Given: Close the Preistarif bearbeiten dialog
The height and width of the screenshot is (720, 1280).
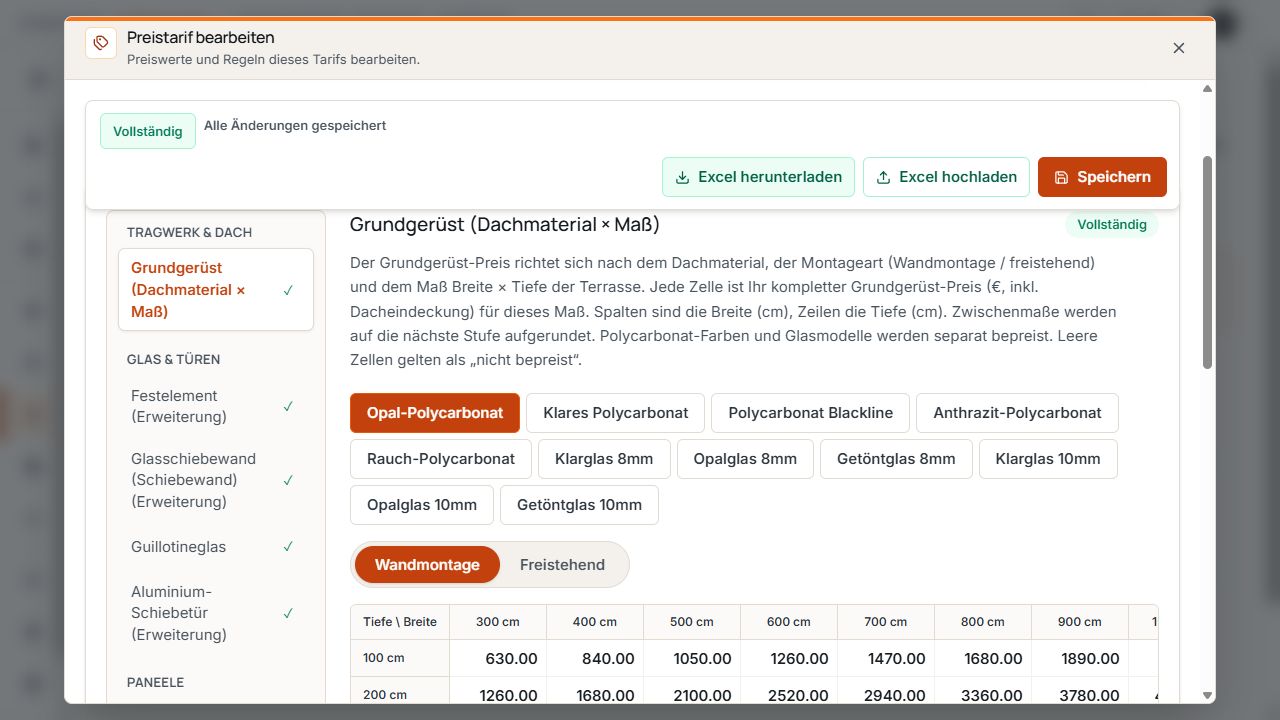Looking at the screenshot, I should coord(1179,48).
